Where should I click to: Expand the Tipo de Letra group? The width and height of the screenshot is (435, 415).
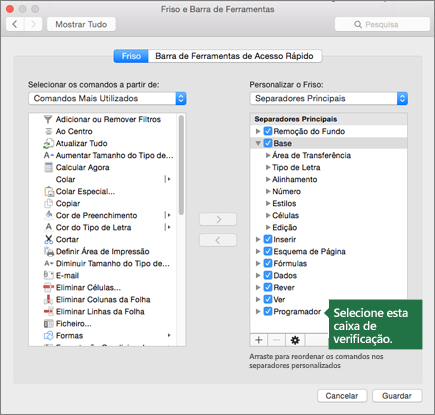[x=268, y=167]
